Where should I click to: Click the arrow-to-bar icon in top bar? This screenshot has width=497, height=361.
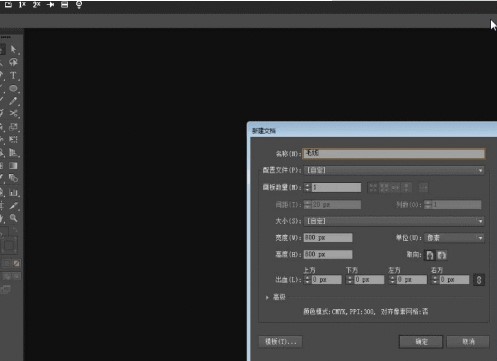(x=51, y=5)
